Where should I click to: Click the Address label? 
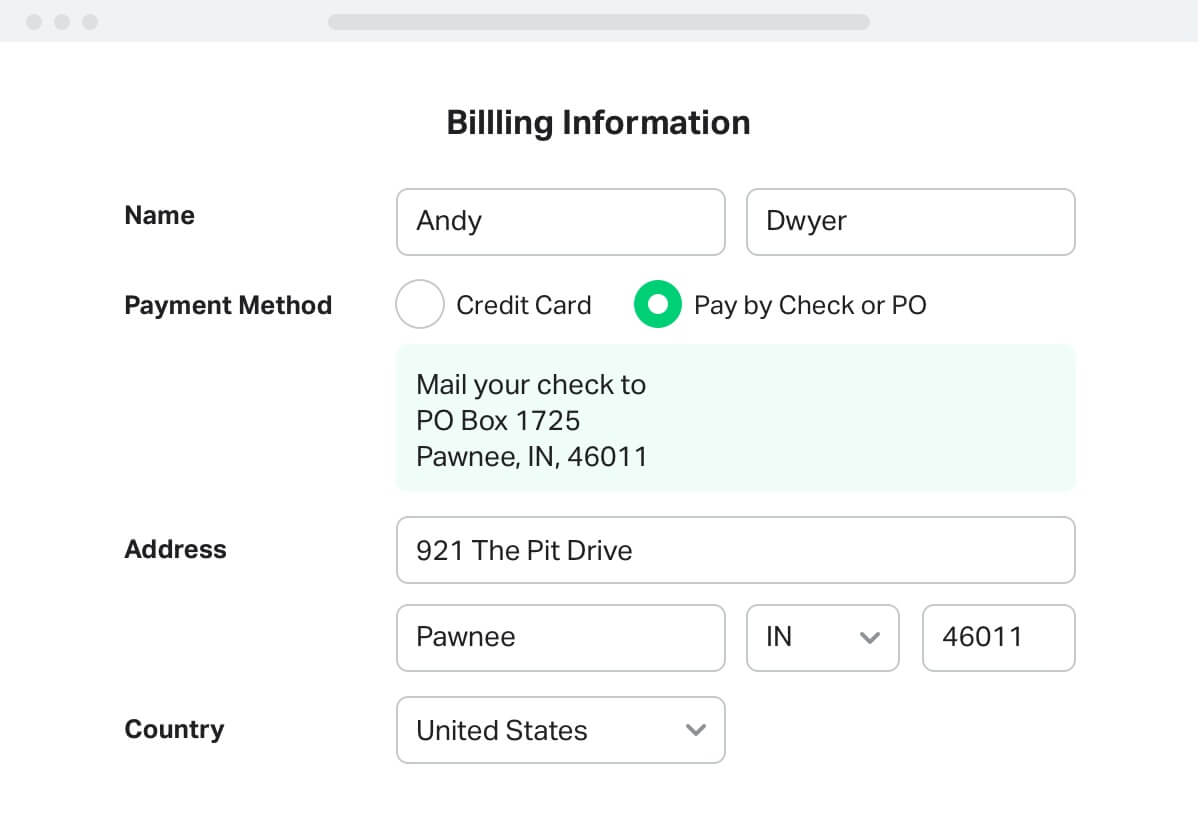175,549
